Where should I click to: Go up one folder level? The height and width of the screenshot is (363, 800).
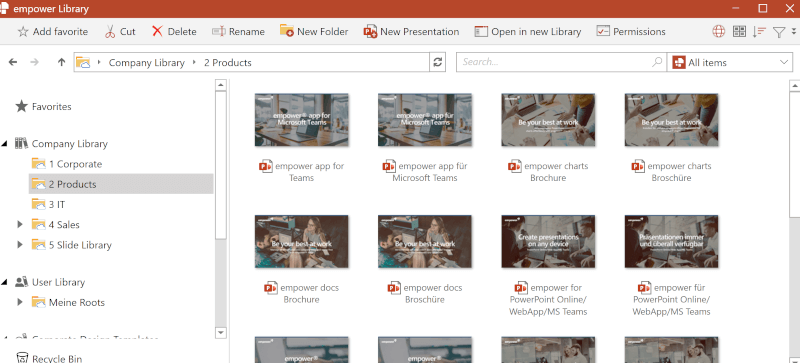click(x=62, y=62)
